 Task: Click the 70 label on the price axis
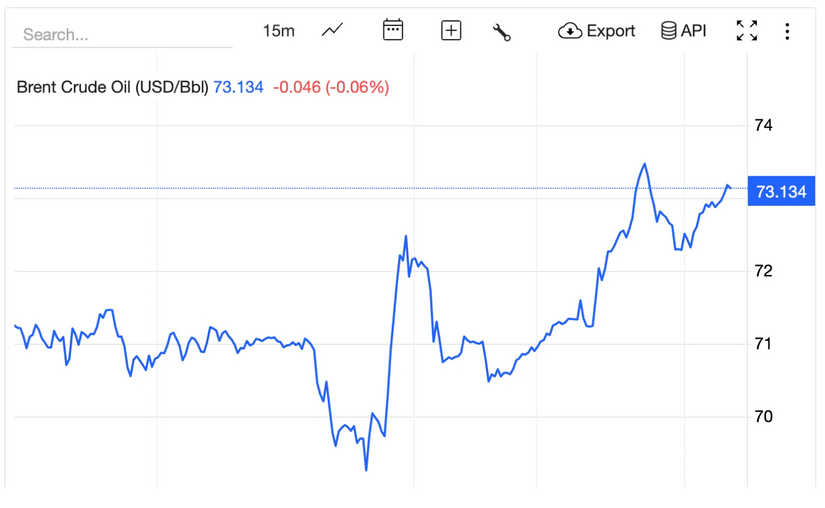tap(763, 417)
